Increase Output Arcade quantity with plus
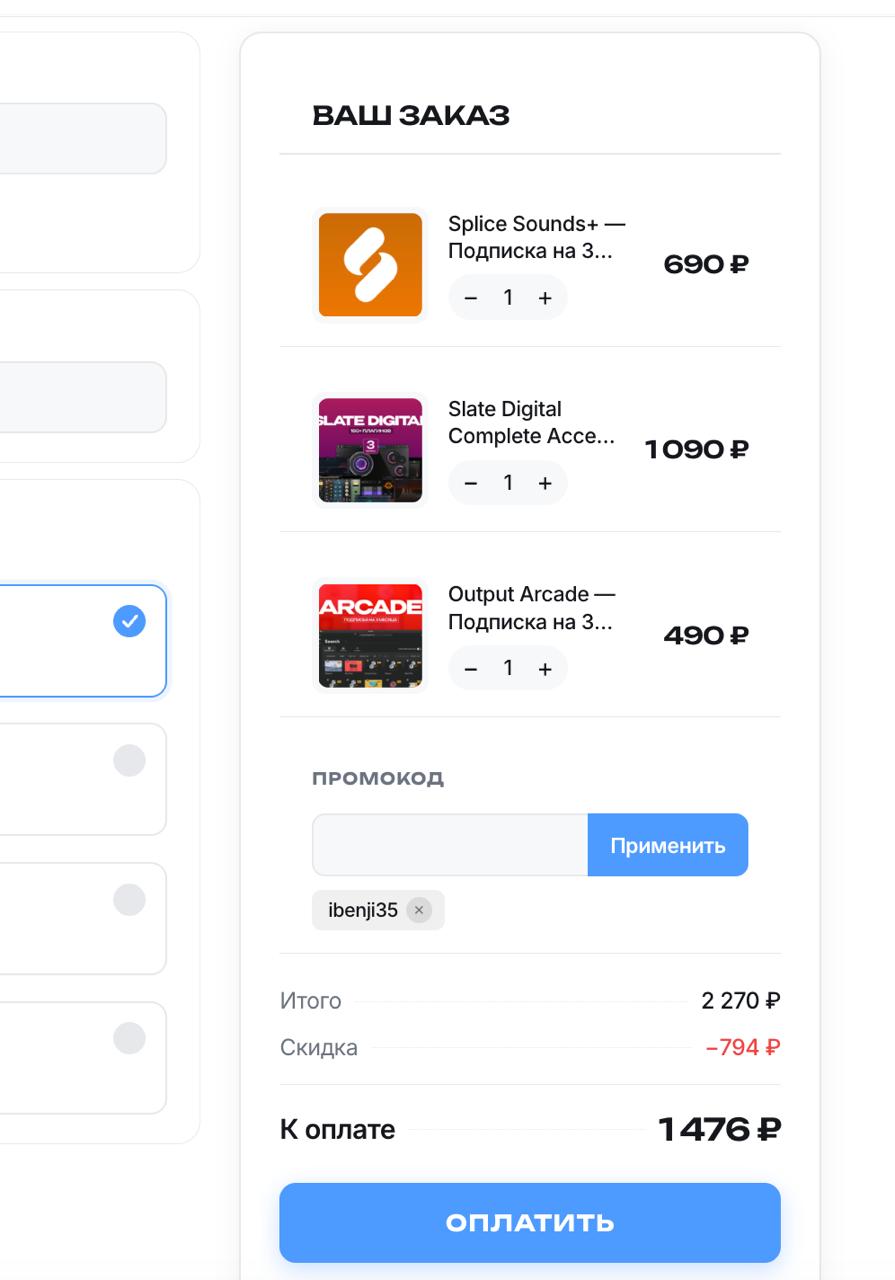This screenshot has height=1280, width=895. point(545,669)
